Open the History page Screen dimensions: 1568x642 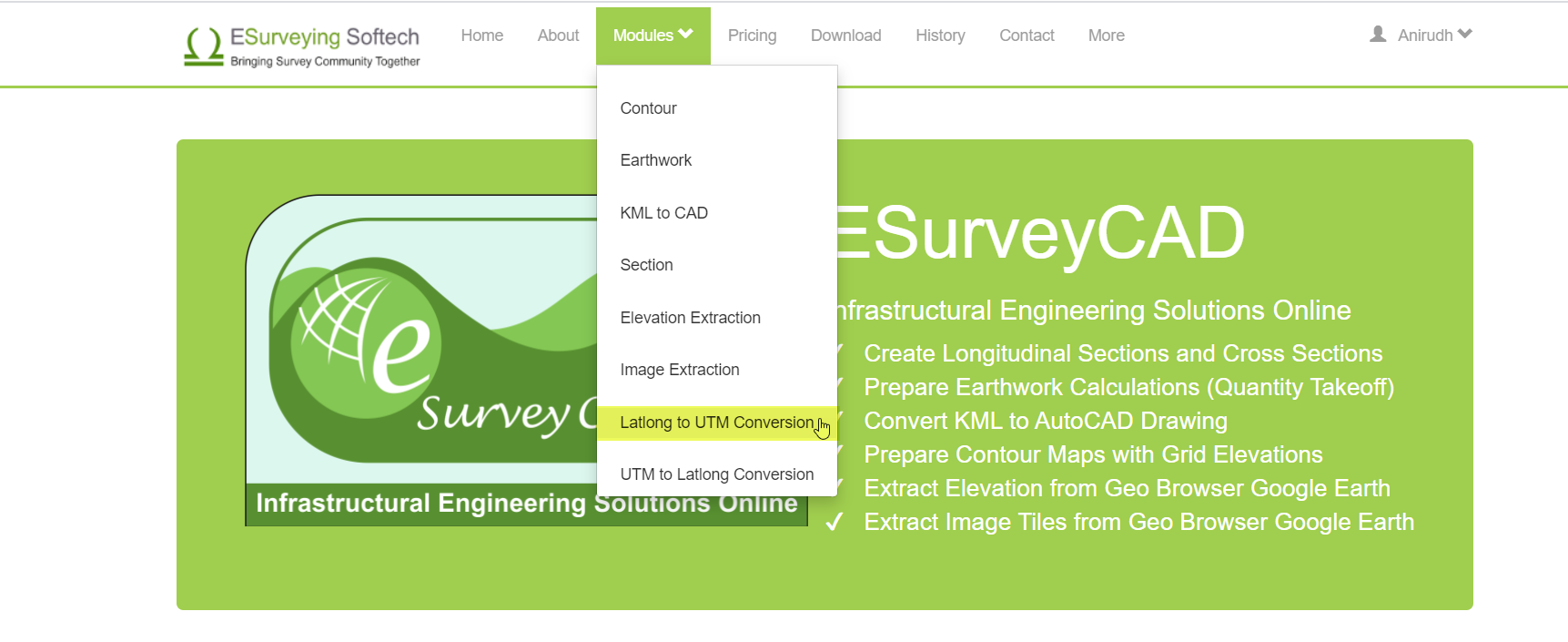tap(940, 36)
